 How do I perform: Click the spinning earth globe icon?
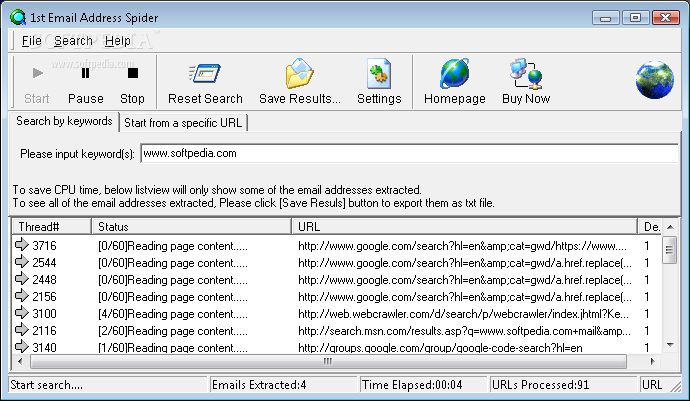coord(654,80)
